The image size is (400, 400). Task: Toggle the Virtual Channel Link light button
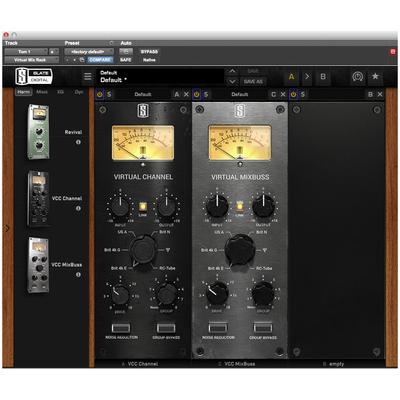[x=143, y=207]
